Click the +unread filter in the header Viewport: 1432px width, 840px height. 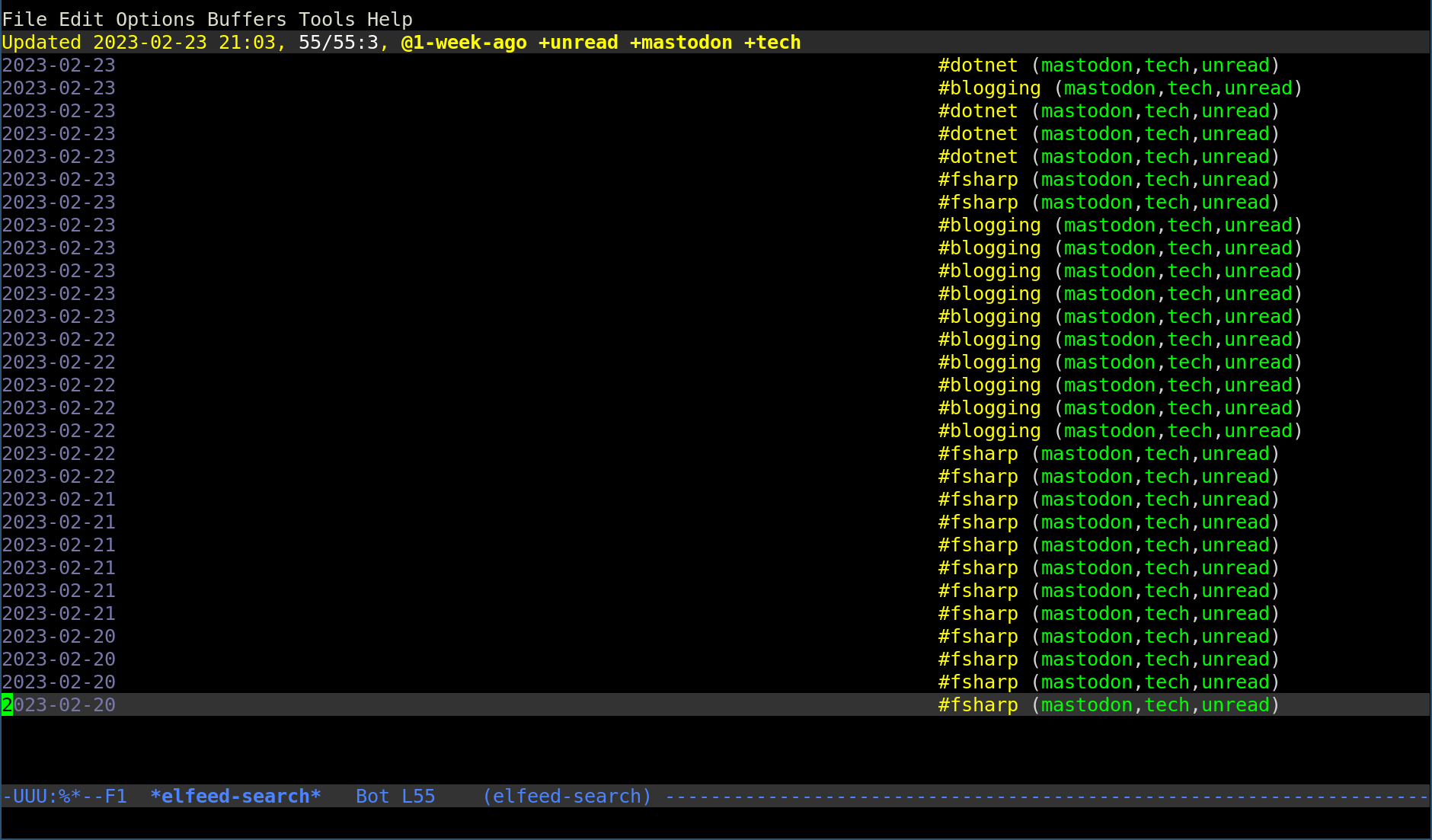click(578, 42)
